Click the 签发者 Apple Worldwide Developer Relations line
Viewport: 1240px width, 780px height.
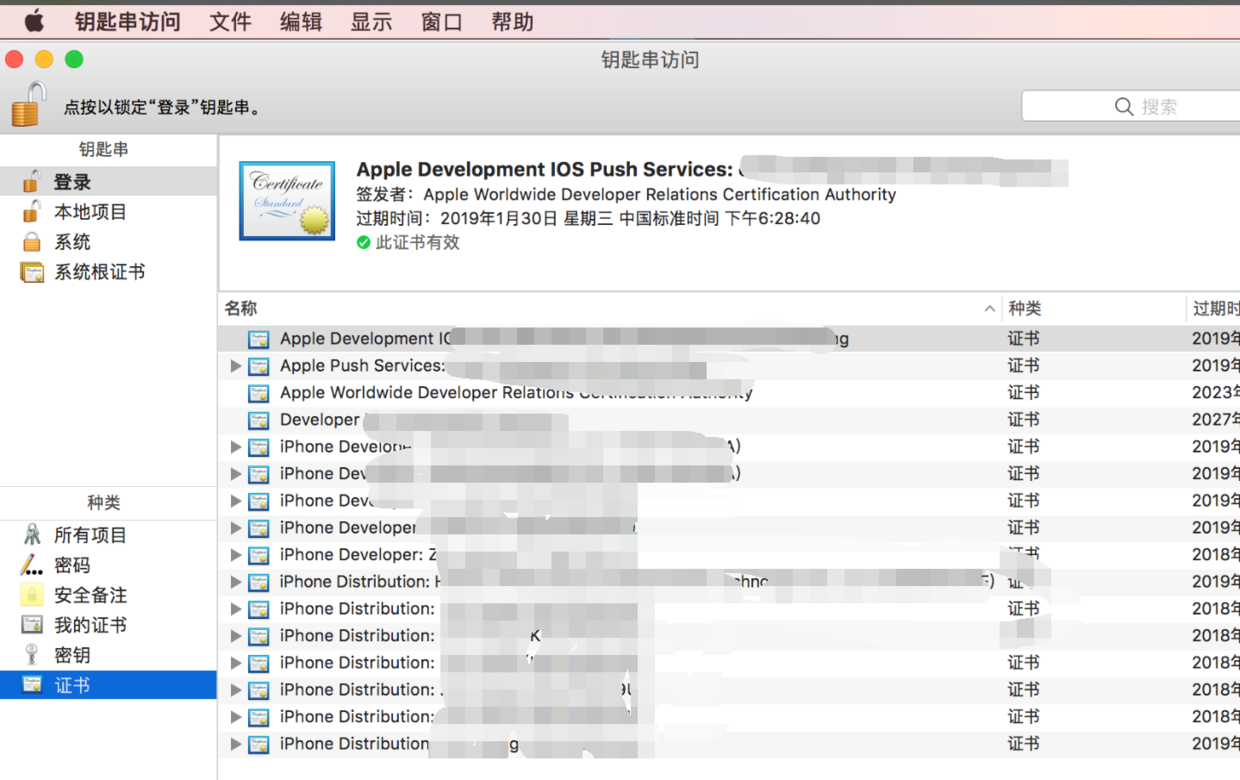click(x=626, y=194)
